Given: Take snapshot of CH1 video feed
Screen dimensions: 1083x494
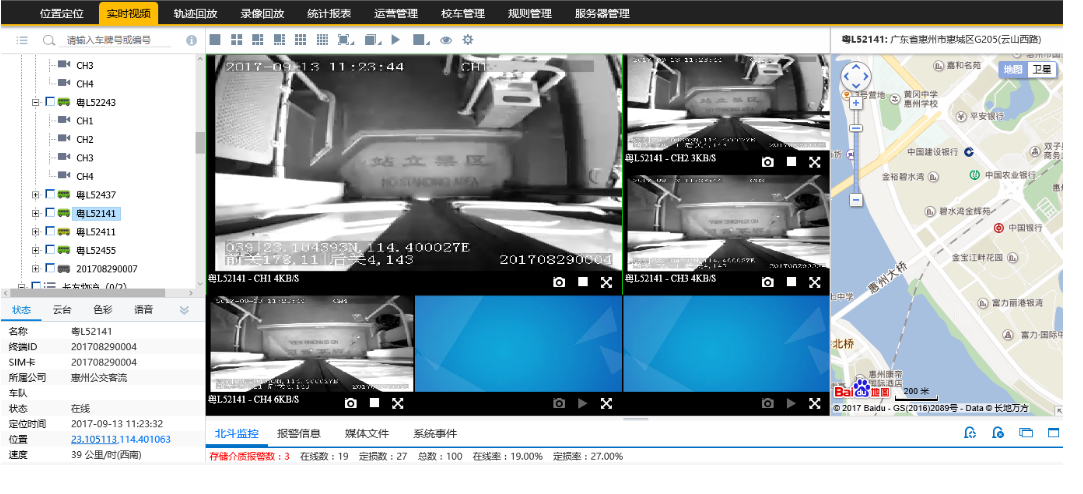Looking at the screenshot, I should click(x=560, y=283).
